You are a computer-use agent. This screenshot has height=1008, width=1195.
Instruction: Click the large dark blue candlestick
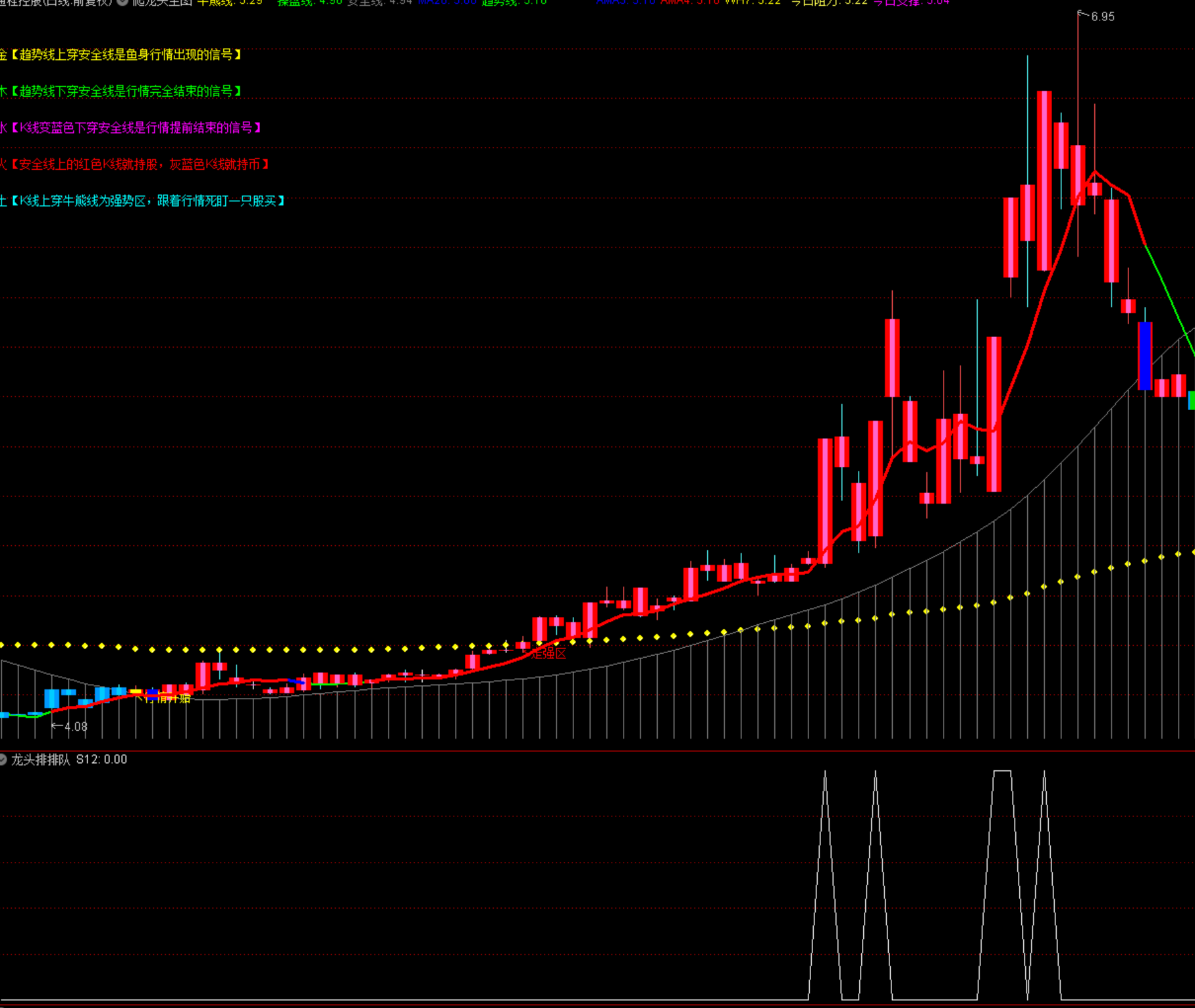point(1145,356)
